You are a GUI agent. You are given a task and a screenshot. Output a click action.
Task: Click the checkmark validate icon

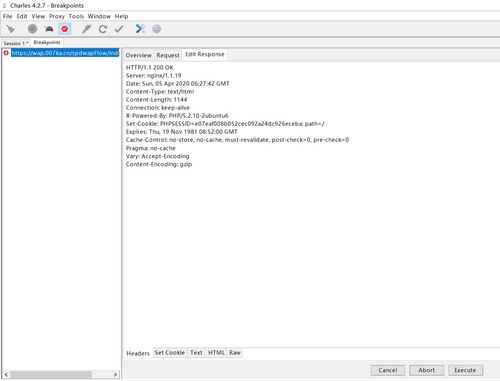pos(119,29)
